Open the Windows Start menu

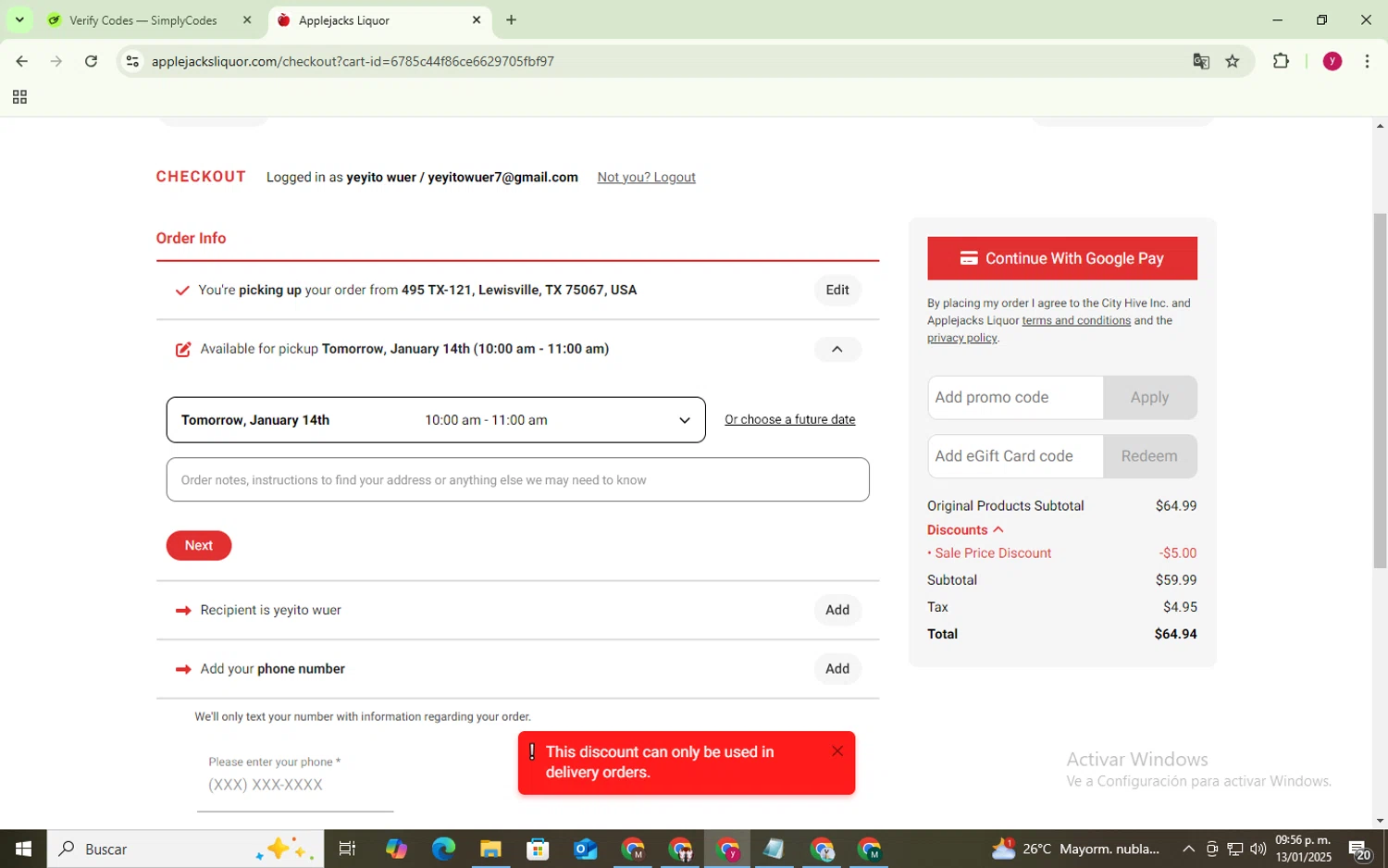23,849
